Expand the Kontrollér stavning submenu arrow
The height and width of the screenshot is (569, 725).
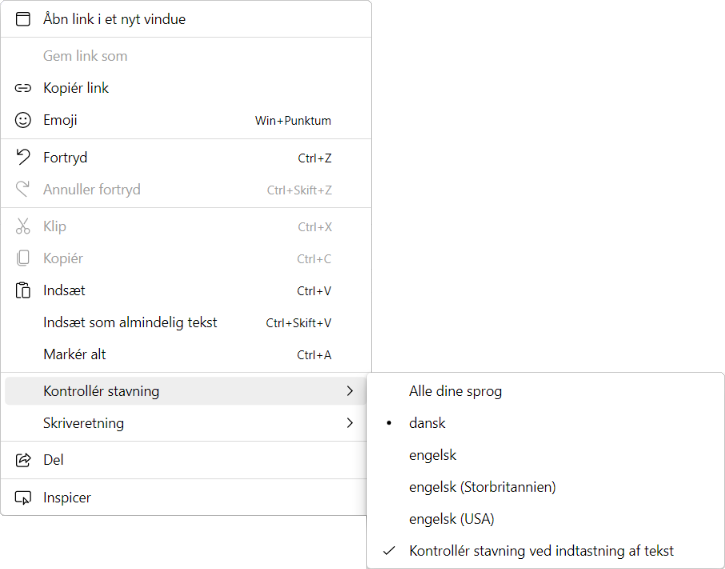tap(349, 391)
